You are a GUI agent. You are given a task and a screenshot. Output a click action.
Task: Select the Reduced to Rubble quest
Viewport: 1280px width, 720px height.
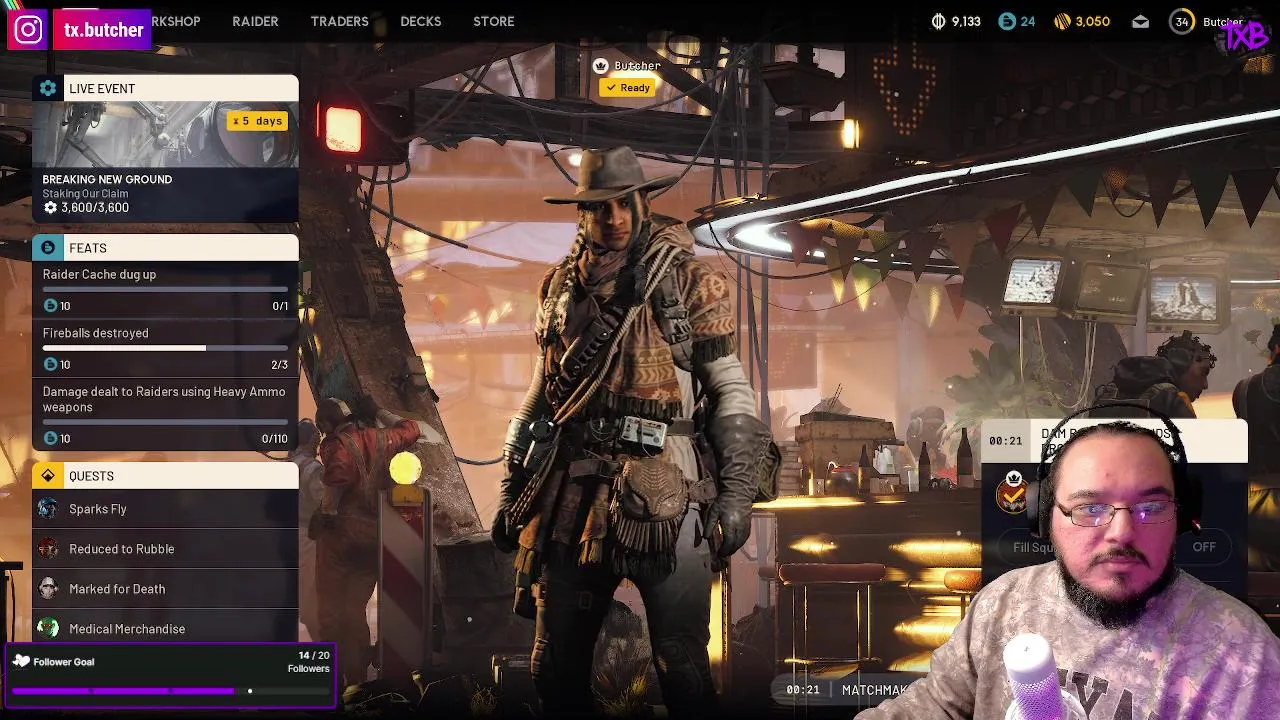165,549
